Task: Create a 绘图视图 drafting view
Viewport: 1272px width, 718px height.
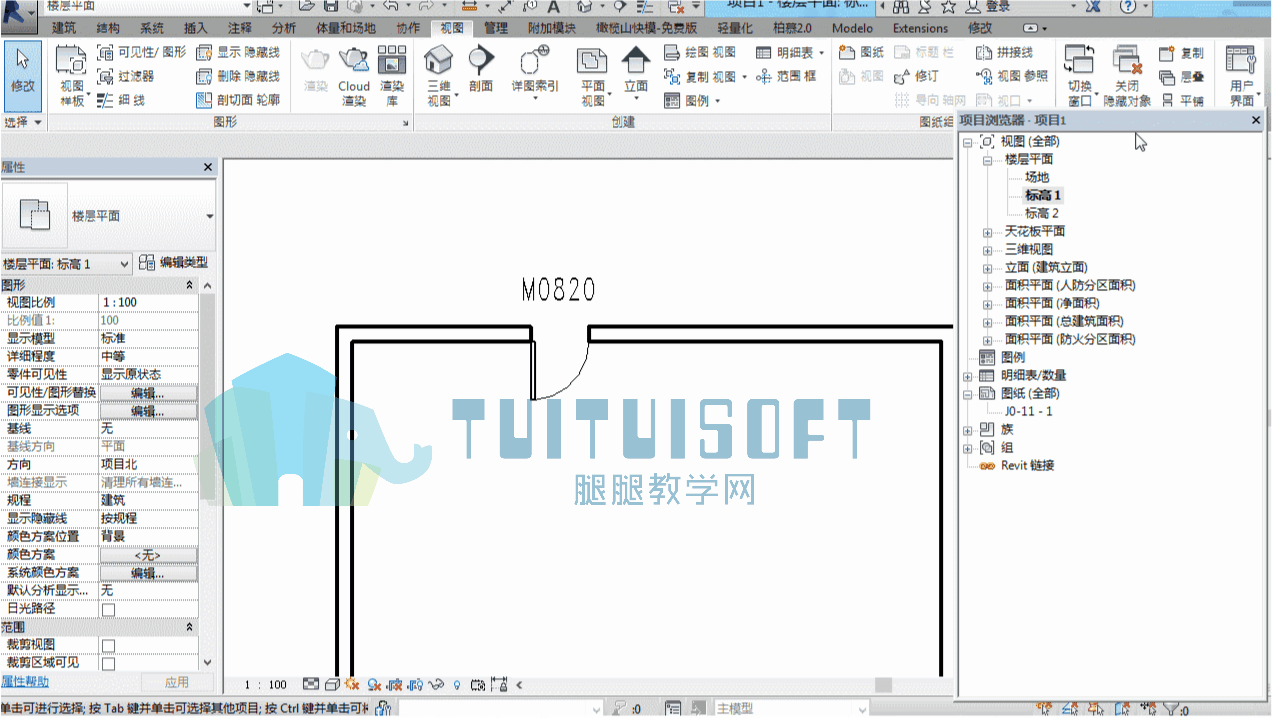Action: pos(700,52)
